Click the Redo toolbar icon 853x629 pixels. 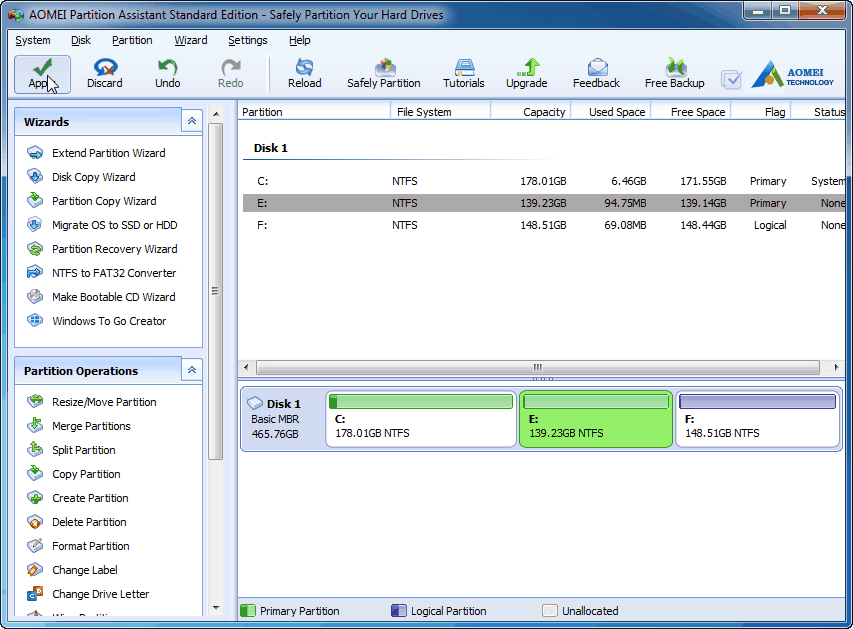point(231,75)
